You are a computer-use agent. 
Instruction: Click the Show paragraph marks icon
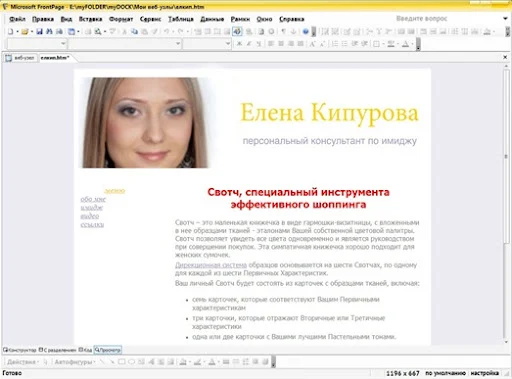[x=284, y=32]
